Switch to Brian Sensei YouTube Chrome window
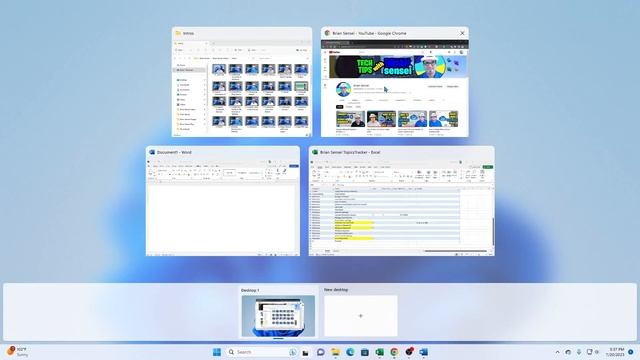This screenshot has height=360, width=640. coord(395,82)
